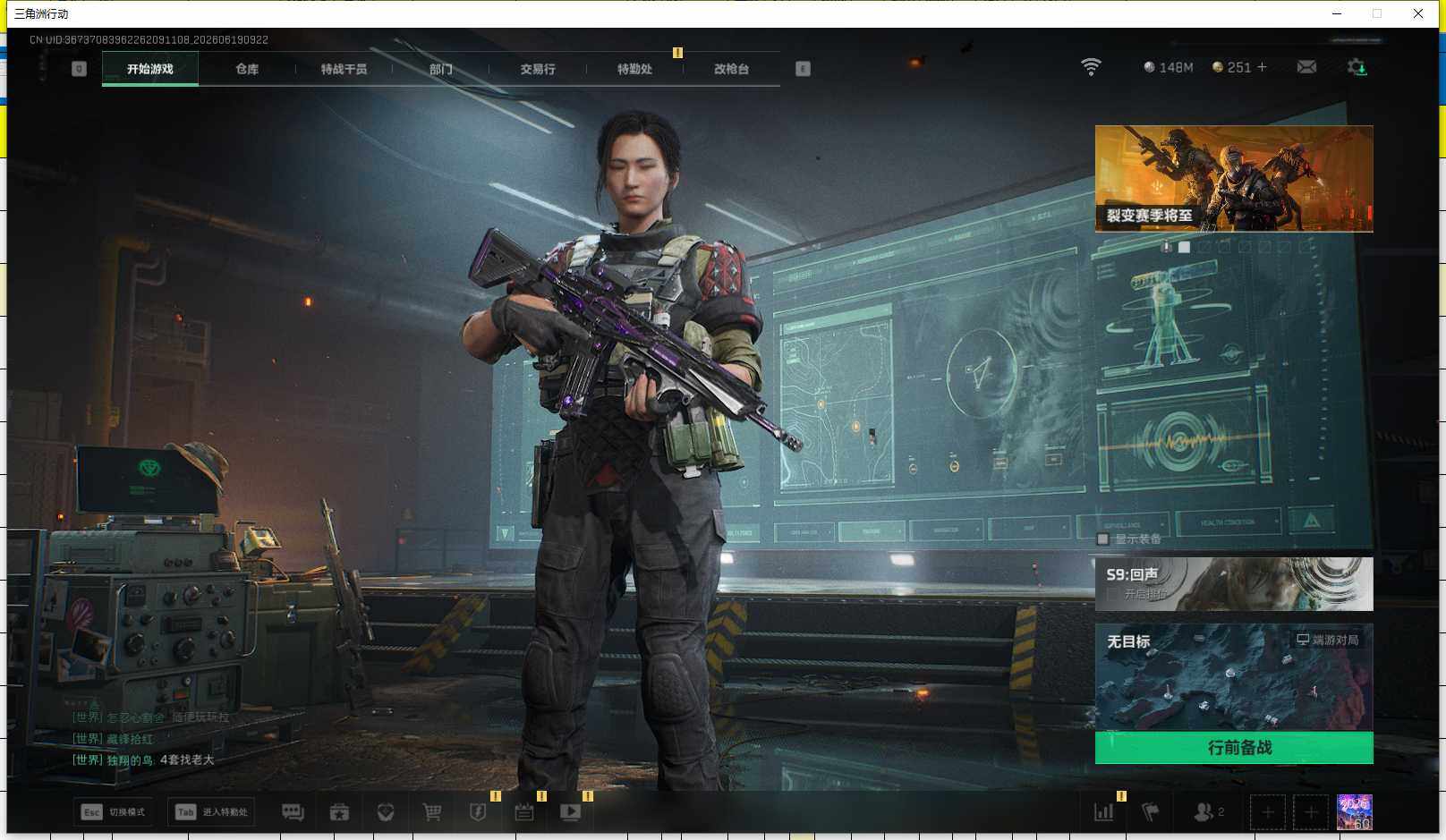1446x840 pixels.
Task: Open the shopping cart store icon
Action: tap(432, 812)
